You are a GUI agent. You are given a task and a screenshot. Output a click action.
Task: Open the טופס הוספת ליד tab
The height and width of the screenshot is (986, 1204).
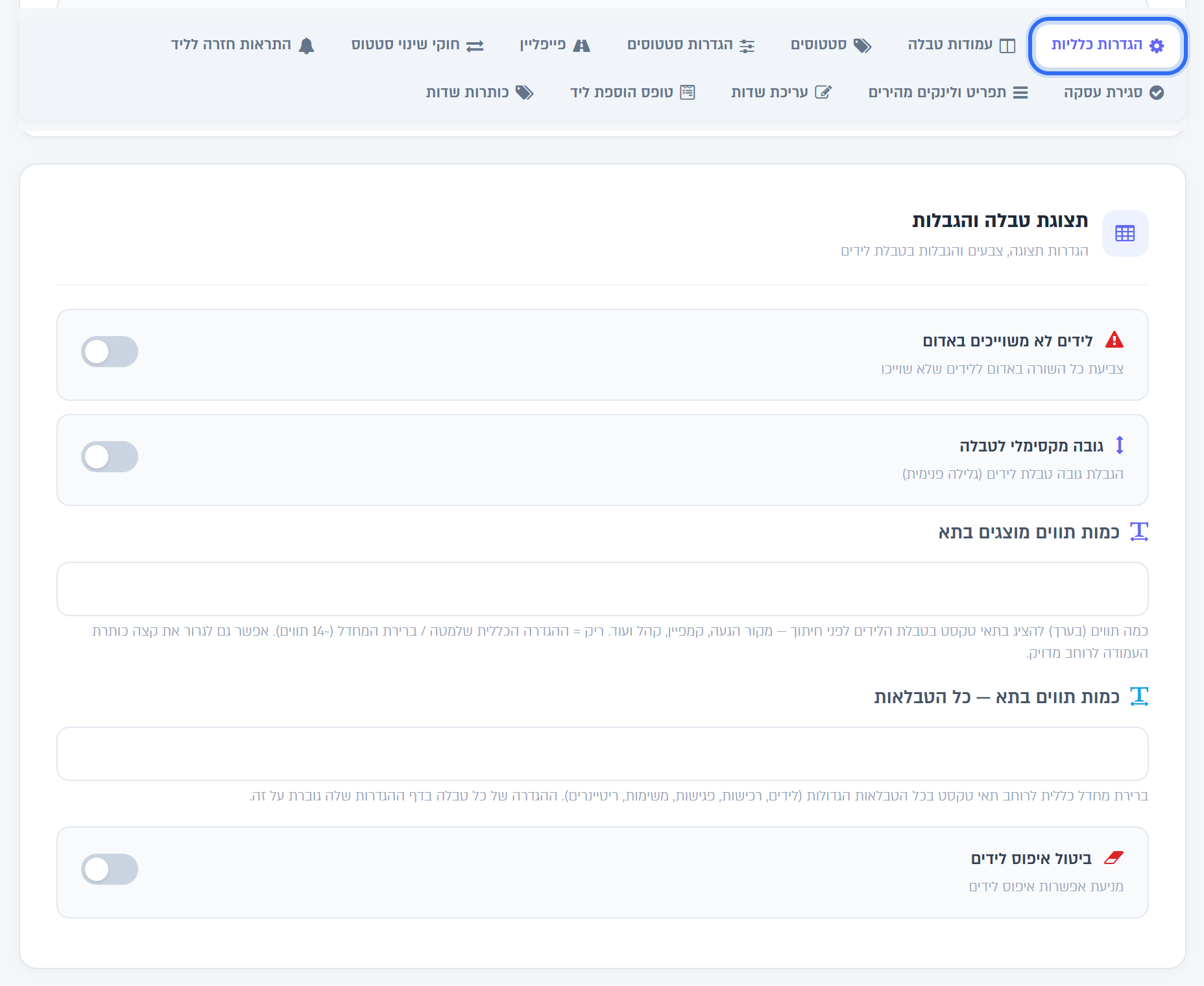[x=632, y=93]
